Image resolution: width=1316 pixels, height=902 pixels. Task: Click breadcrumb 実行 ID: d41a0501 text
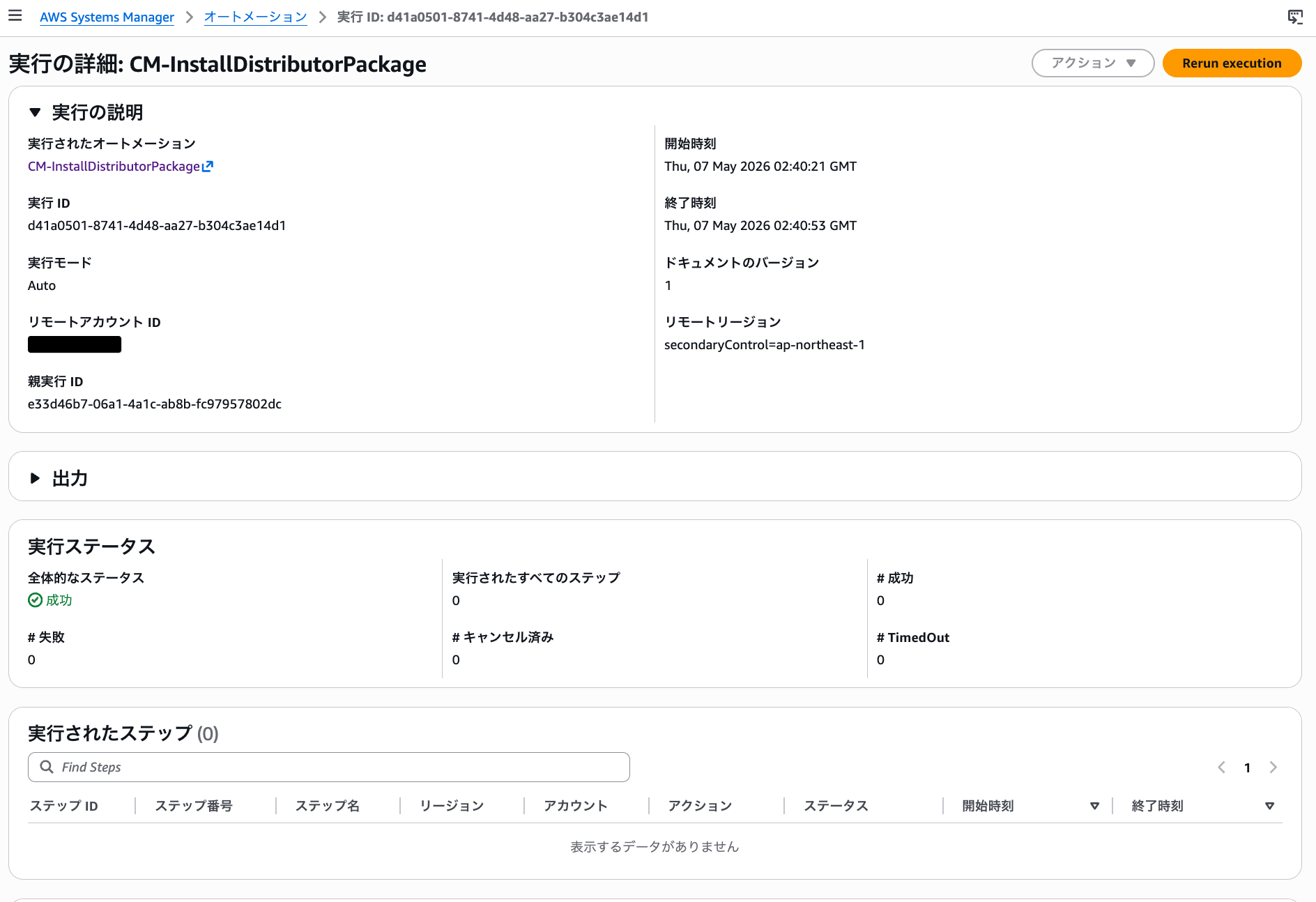pyautogui.click(x=493, y=17)
